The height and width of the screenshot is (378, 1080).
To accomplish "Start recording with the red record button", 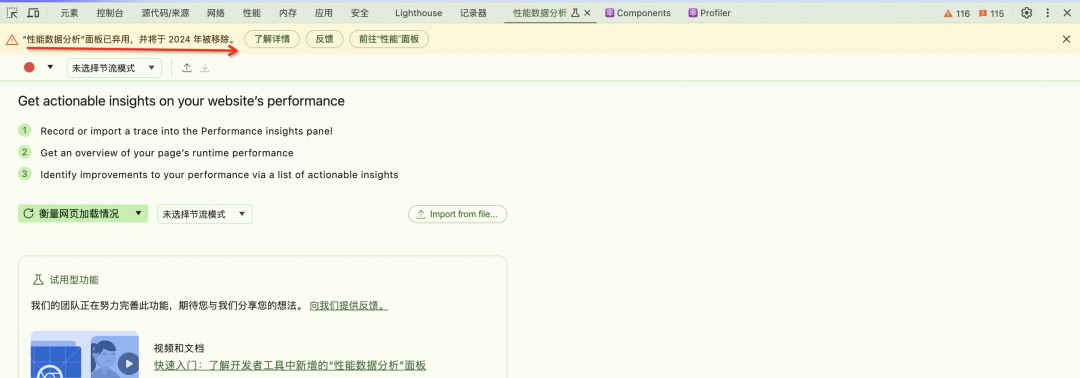I will (29, 67).
